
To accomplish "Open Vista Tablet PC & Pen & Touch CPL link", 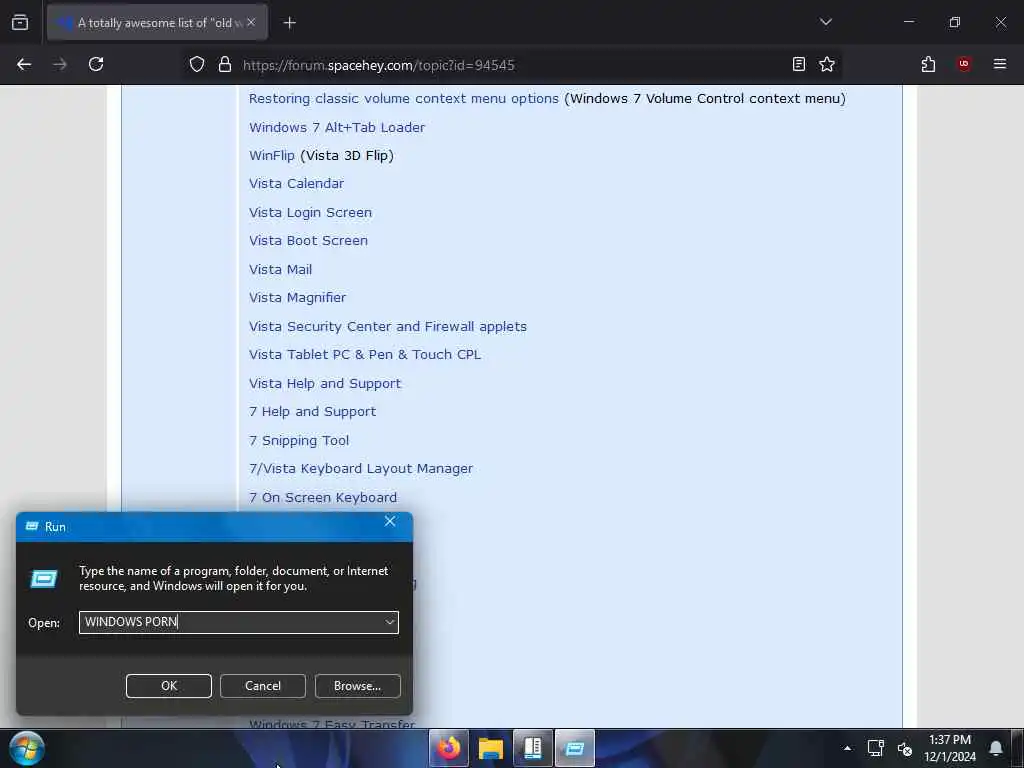I will click(365, 355).
